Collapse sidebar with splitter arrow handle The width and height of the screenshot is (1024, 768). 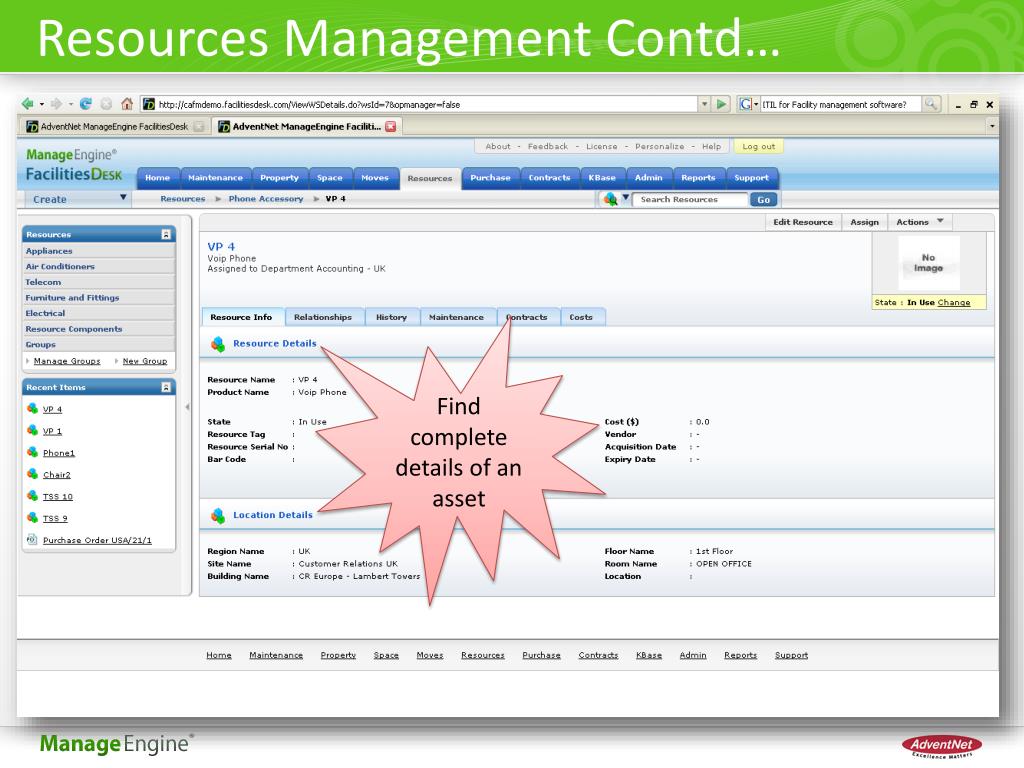point(187,407)
